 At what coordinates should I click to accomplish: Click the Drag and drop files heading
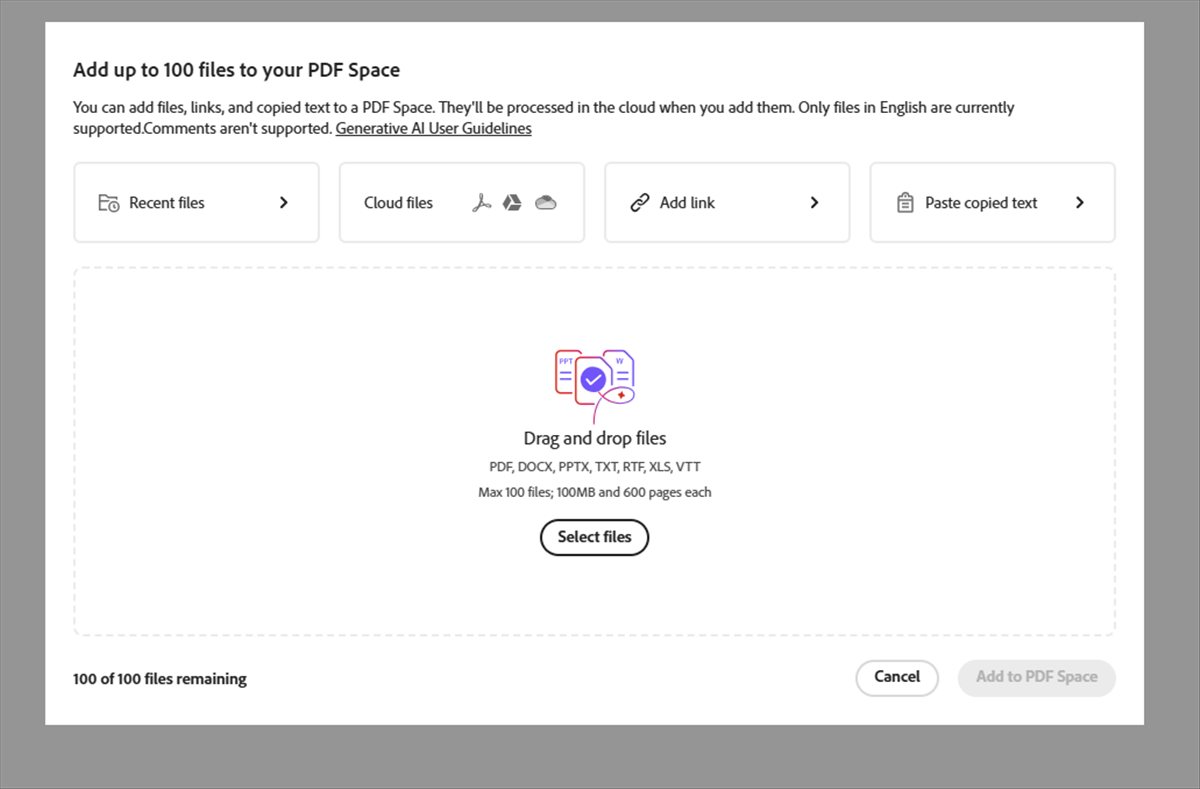tap(595, 438)
